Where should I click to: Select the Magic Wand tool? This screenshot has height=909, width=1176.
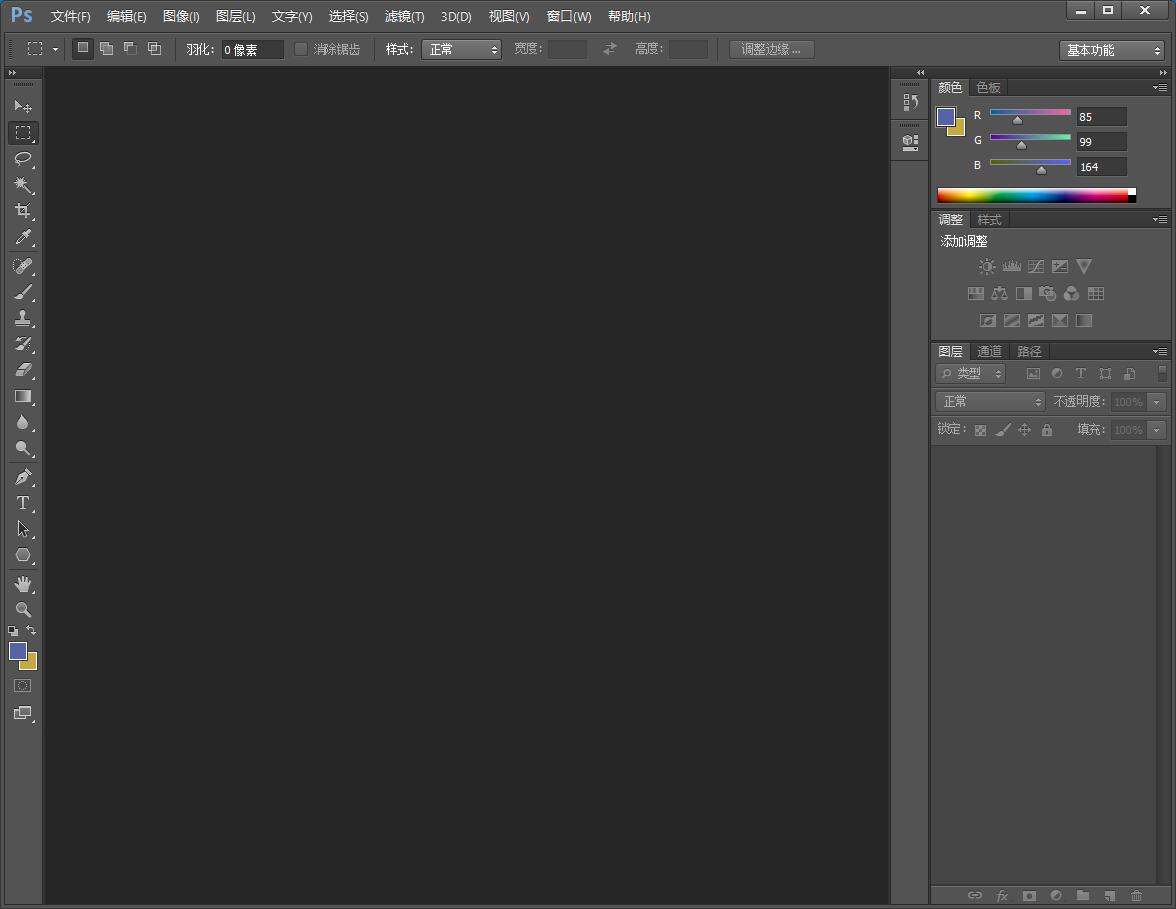pos(23,185)
